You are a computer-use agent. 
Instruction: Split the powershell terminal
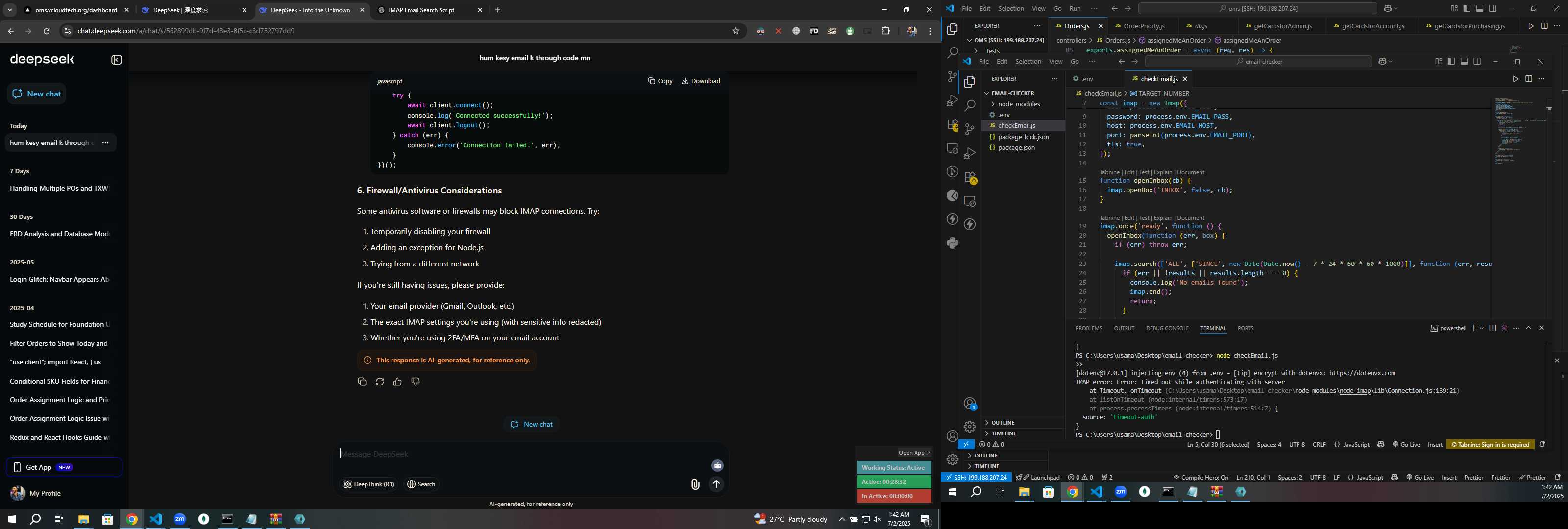pos(1493,328)
